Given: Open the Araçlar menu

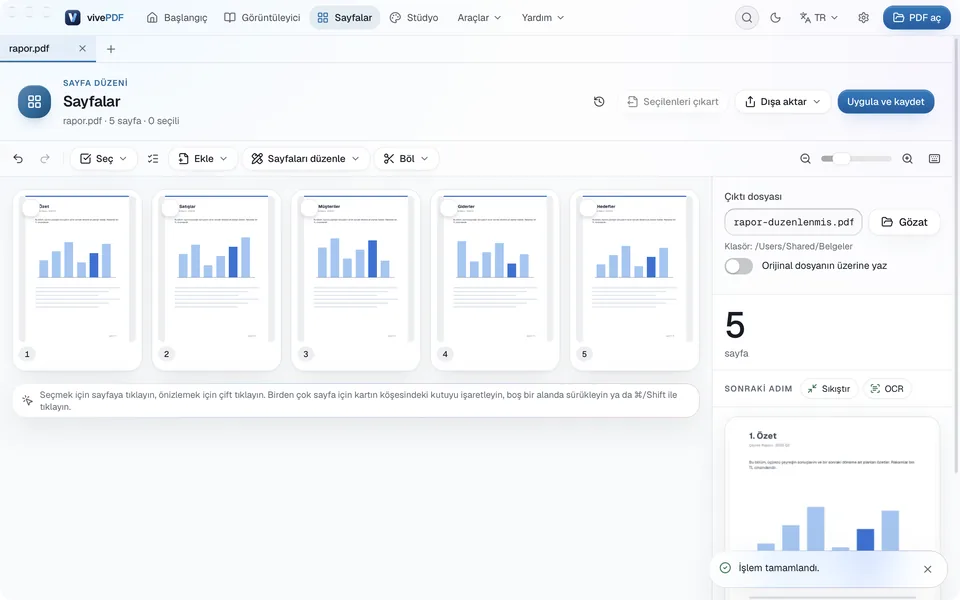Looking at the screenshot, I should (479, 18).
